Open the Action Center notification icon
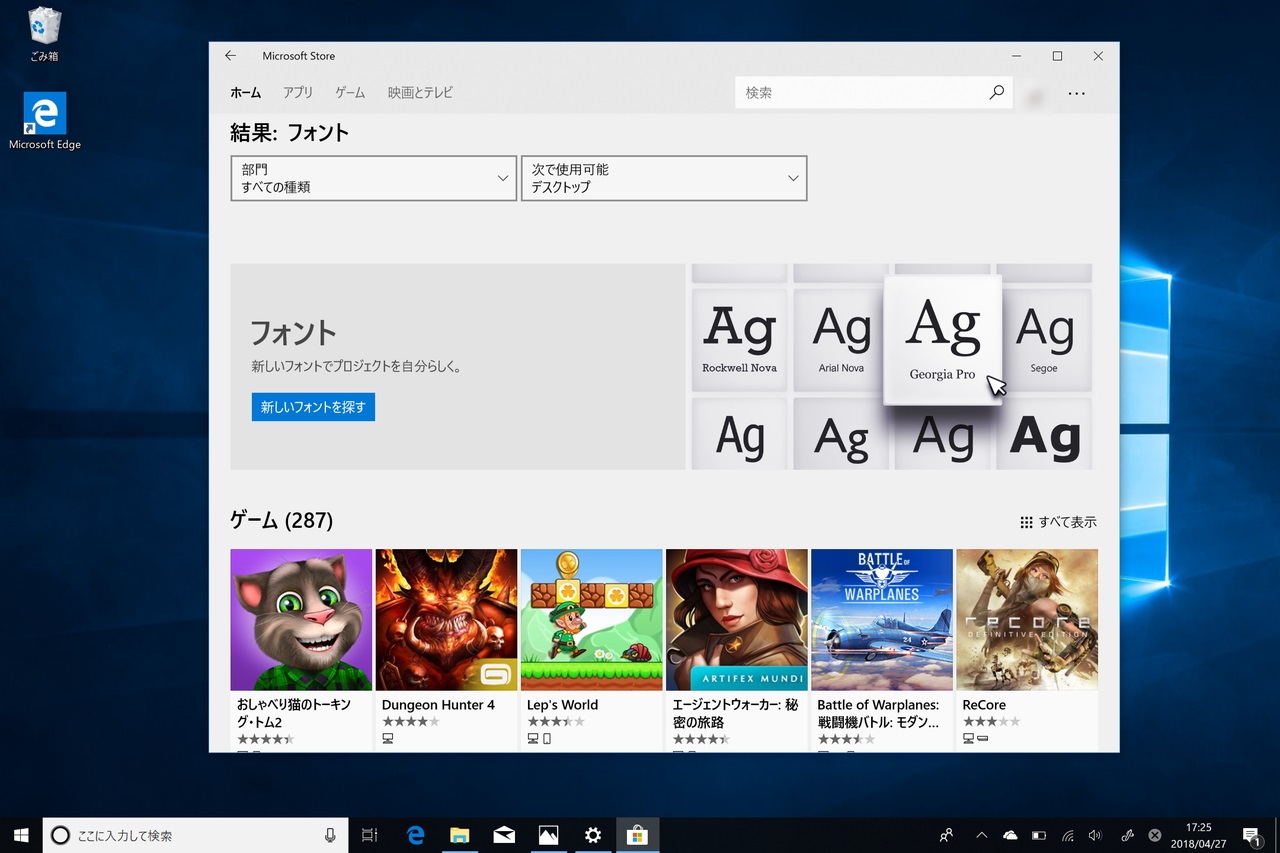The height and width of the screenshot is (853, 1280). (1251, 835)
